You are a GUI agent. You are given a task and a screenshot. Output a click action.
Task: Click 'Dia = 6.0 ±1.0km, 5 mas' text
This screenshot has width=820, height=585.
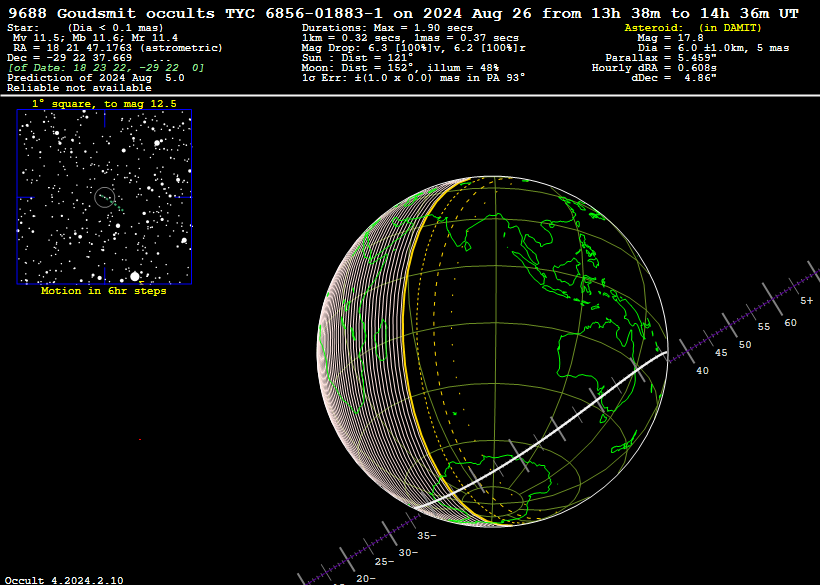[x=713, y=48]
